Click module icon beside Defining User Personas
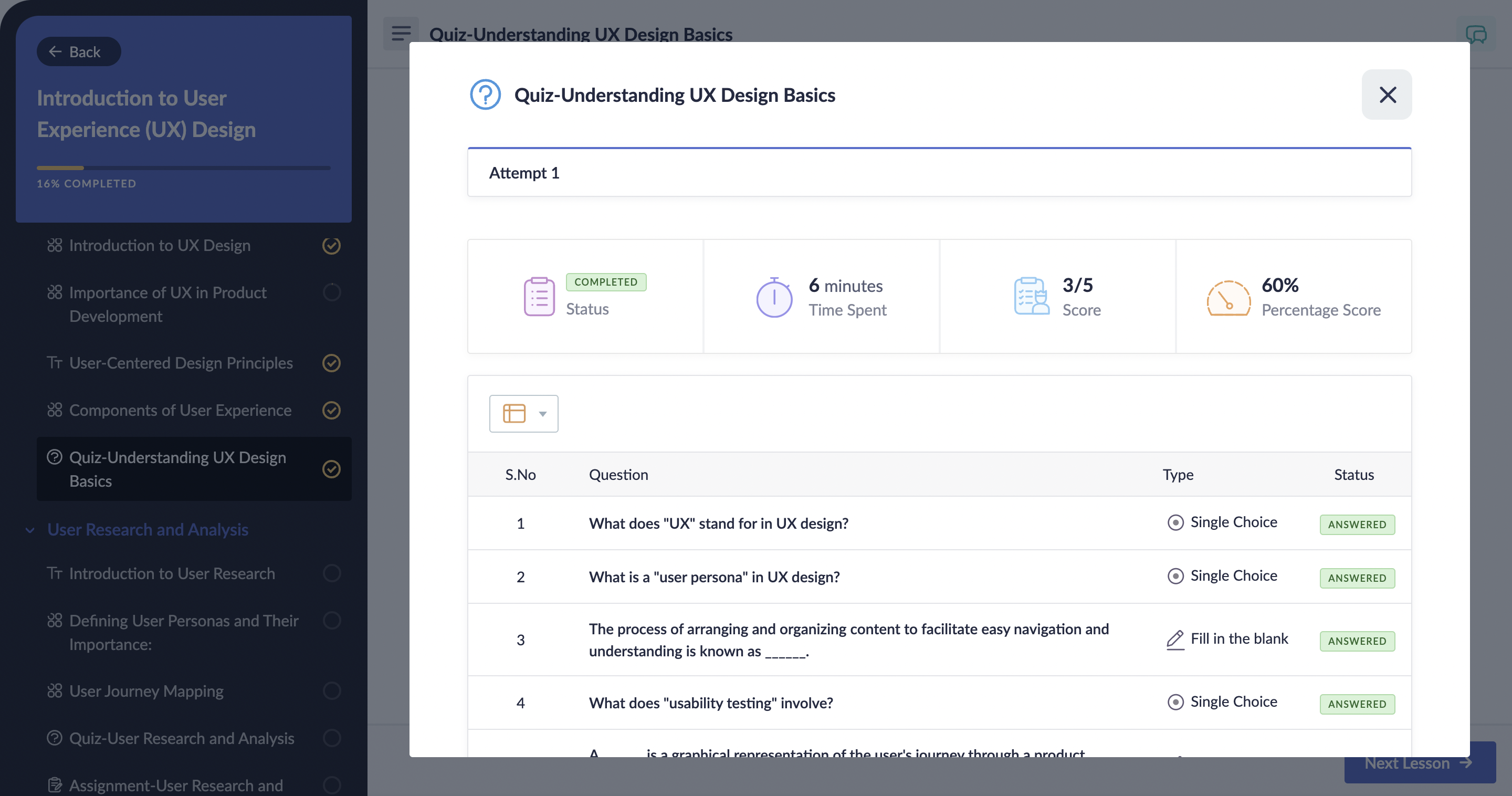Image resolution: width=1512 pixels, height=796 pixels. pos(55,620)
